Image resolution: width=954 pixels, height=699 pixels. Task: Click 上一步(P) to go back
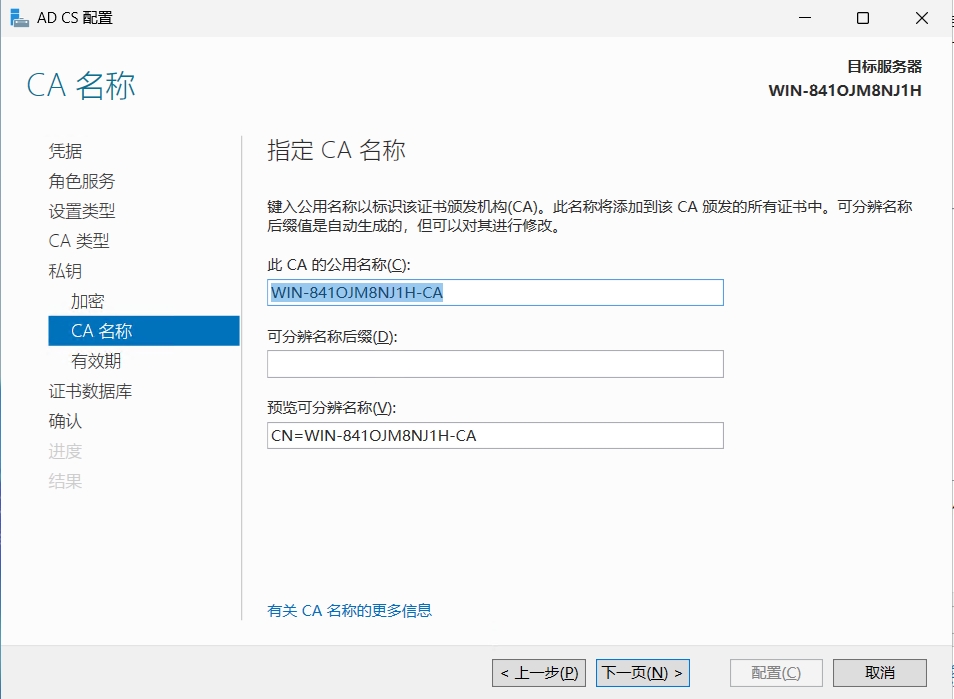pos(539,673)
